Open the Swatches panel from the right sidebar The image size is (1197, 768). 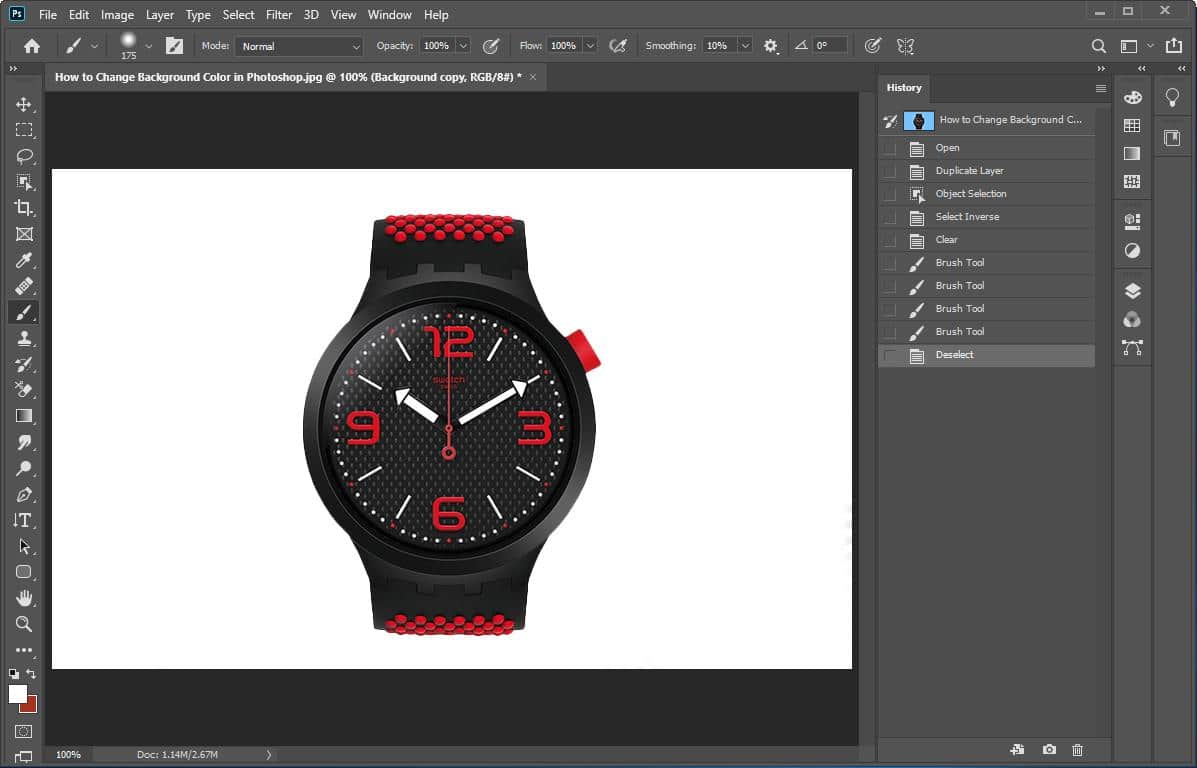click(x=1131, y=125)
